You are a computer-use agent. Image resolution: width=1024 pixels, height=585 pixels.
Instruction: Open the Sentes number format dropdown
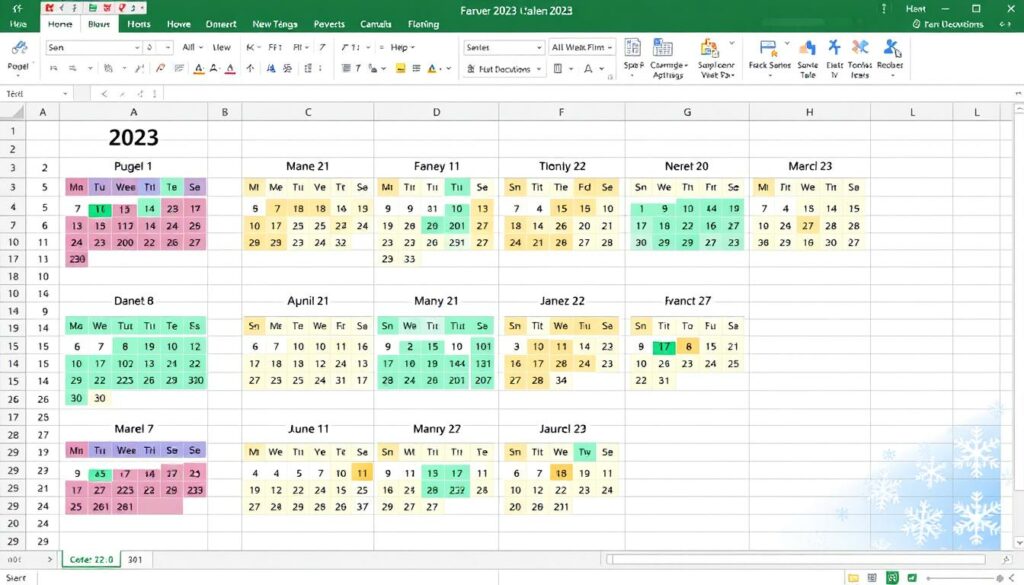click(x=539, y=48)
